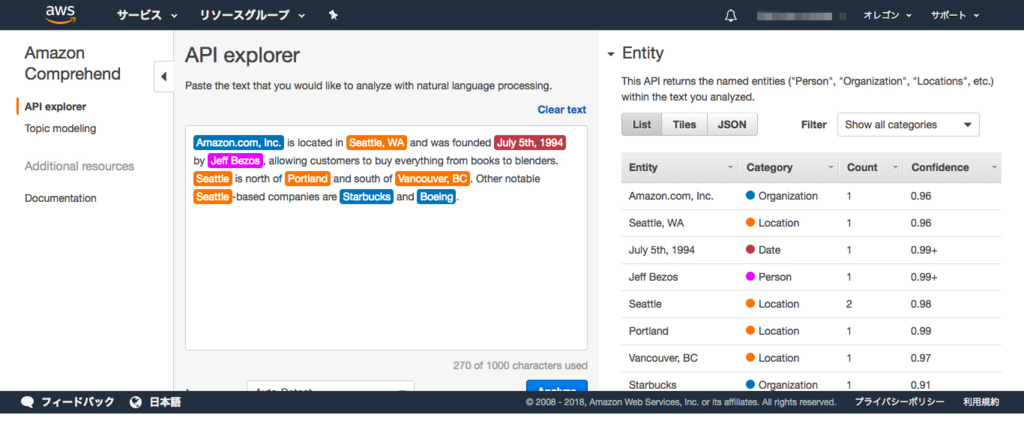This screenshot has height=436, width=1024.
Task: Open the リソースグループ menu
Action: pos(252,15)
